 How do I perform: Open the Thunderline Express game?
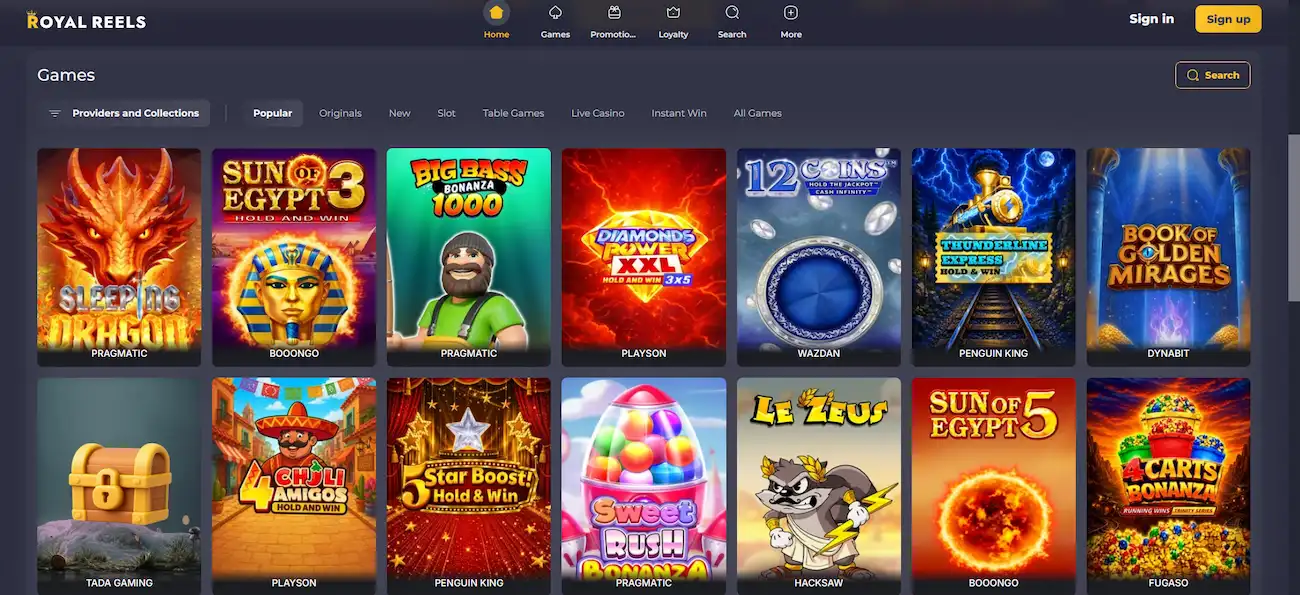(x=994, y=257)
